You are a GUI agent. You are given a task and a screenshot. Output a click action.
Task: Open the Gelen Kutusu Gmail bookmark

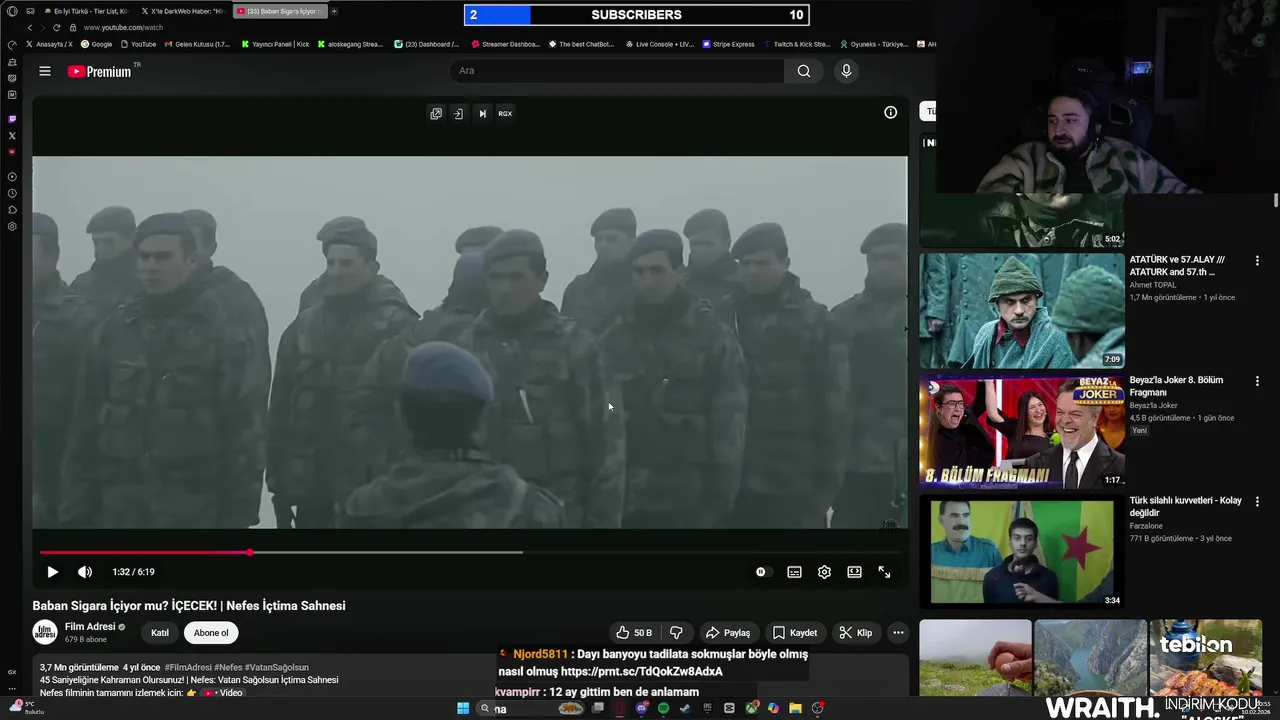[196, 44]
